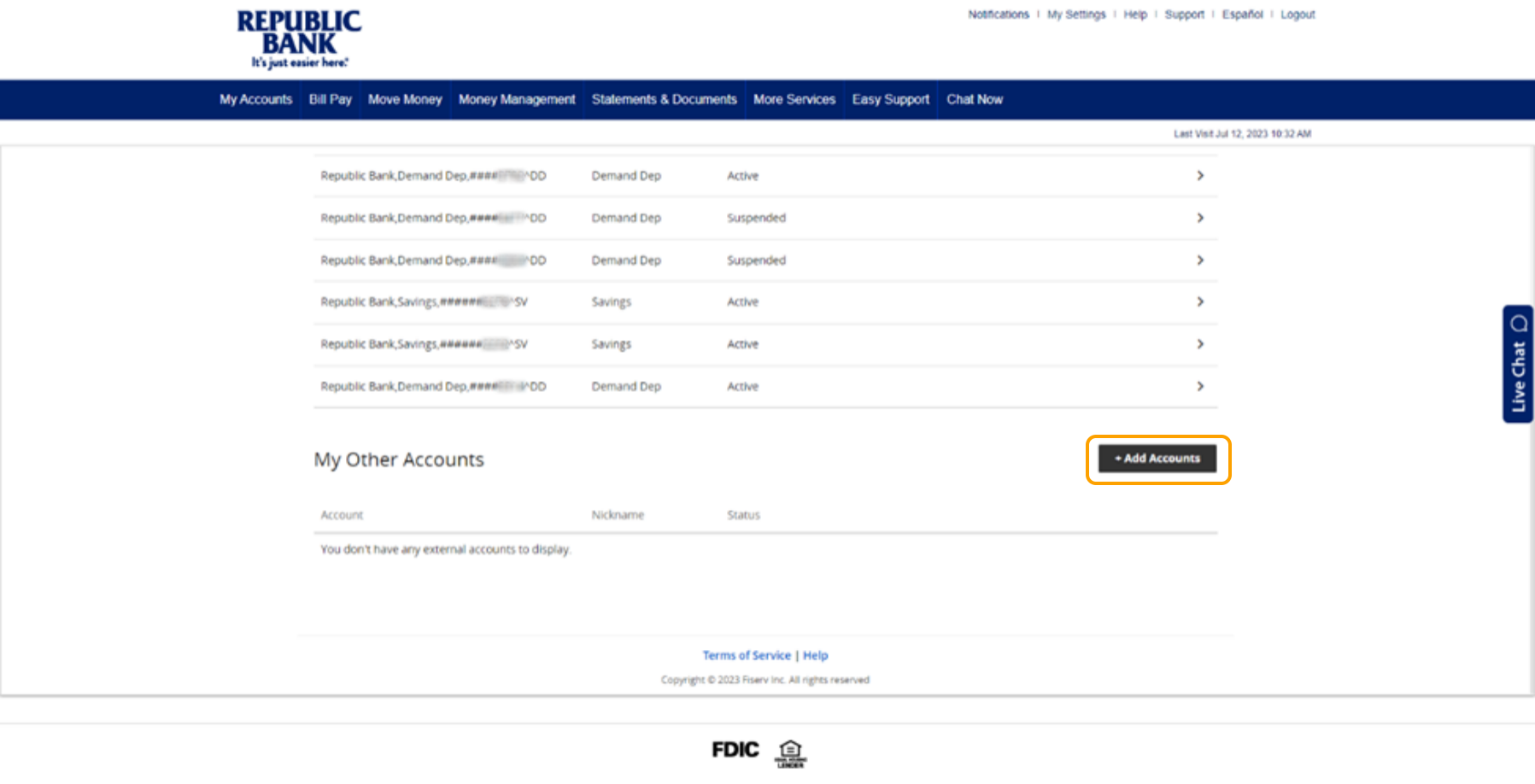Click the Last Visit timestamp text
Screen dimensions: 1535x784
point(1242,134)
